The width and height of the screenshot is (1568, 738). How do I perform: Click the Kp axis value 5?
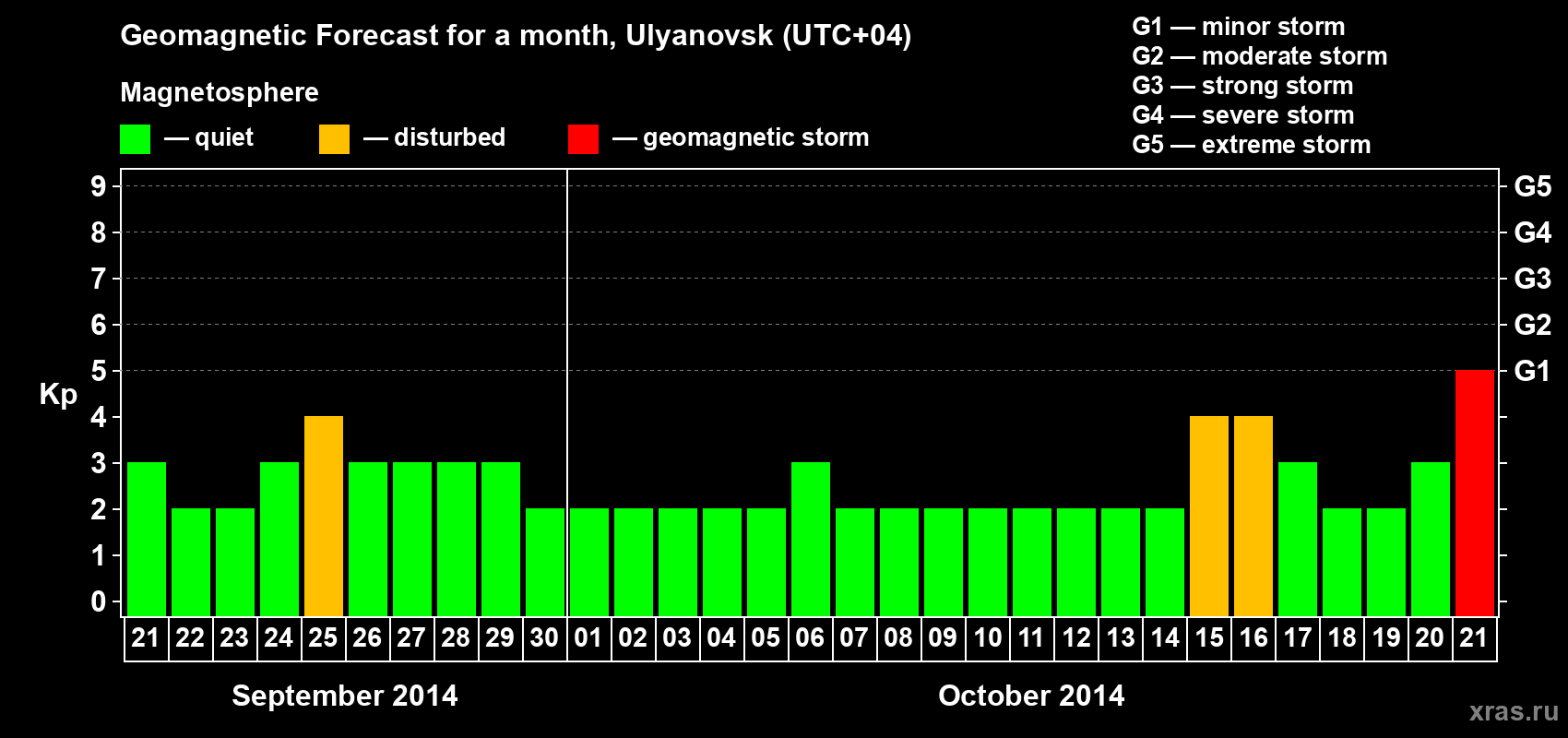[99, 371]
